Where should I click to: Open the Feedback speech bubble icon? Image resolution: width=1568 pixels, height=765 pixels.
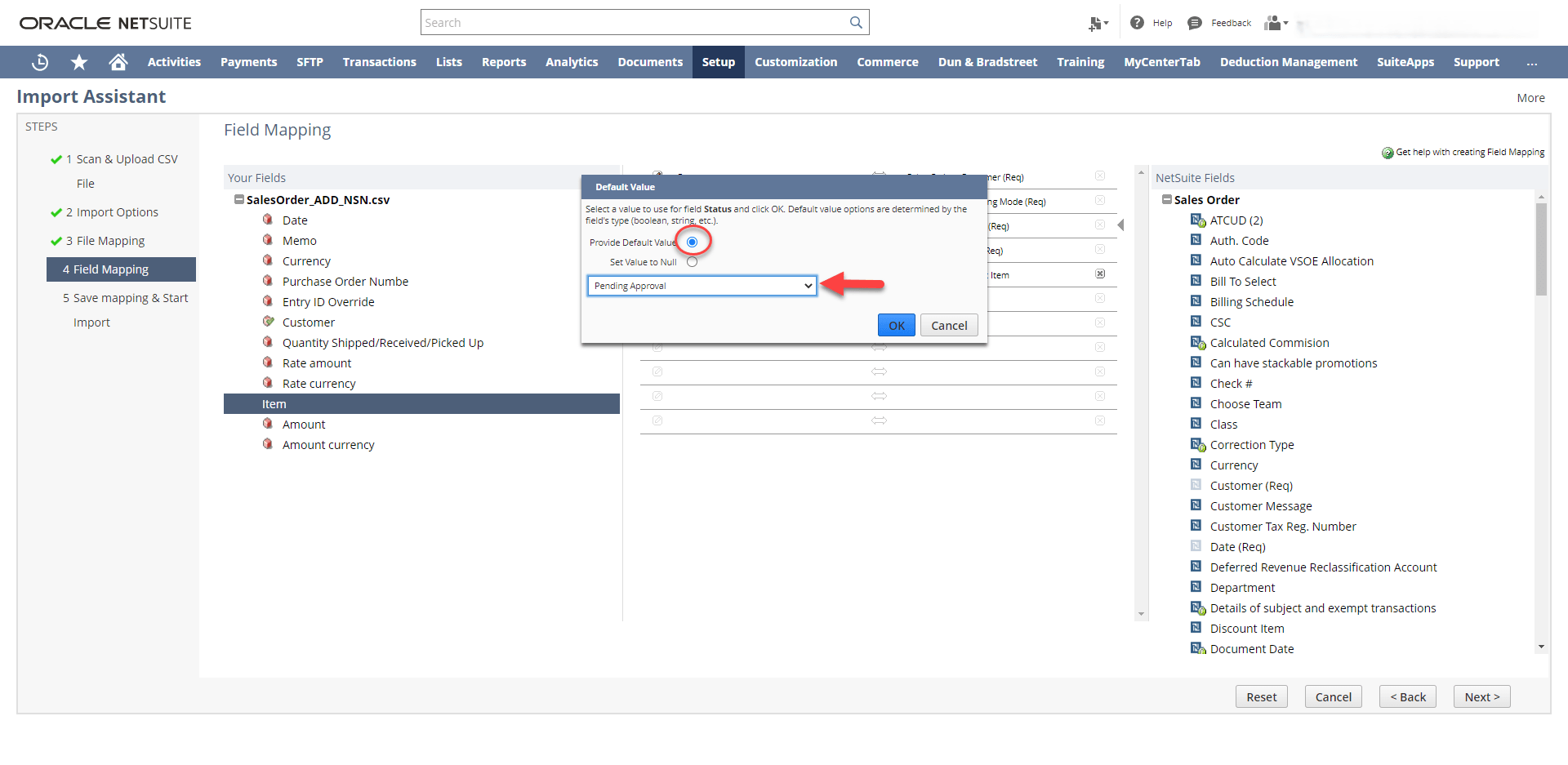click(x=1195, y=23)
